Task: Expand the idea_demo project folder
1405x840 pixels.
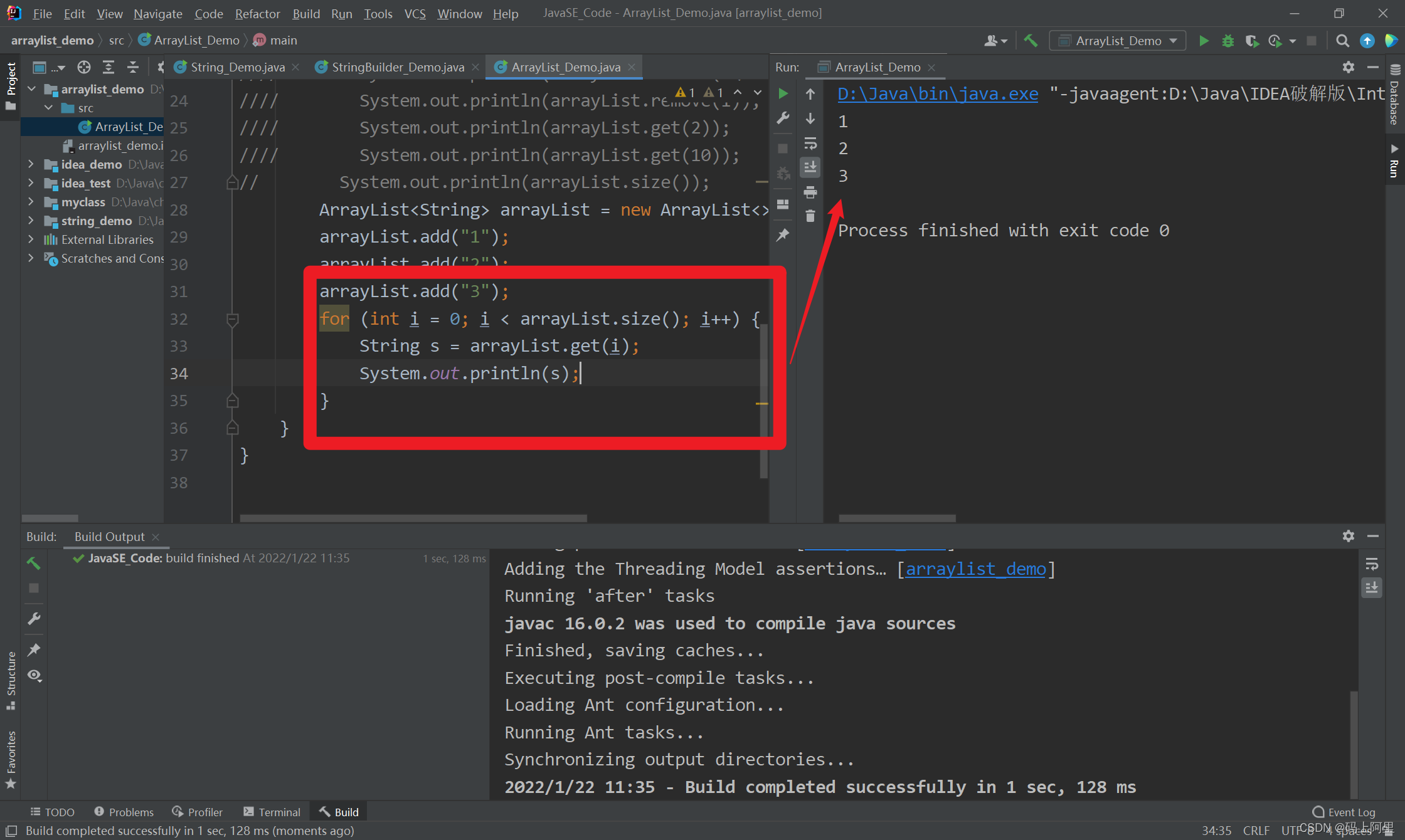Action: coord(31,164)
